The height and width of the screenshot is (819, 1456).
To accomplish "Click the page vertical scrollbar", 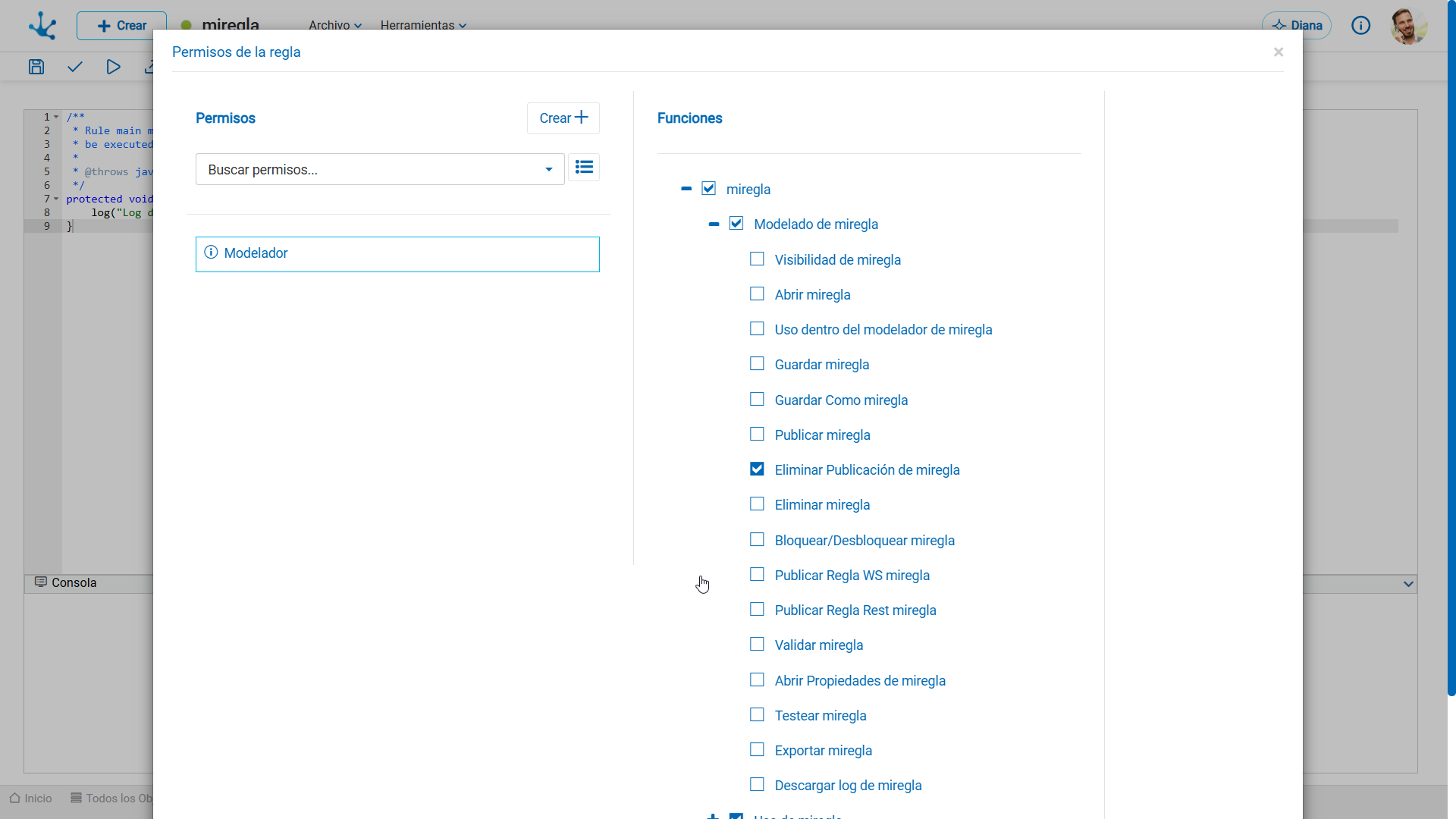I will tap(1451, 347).
